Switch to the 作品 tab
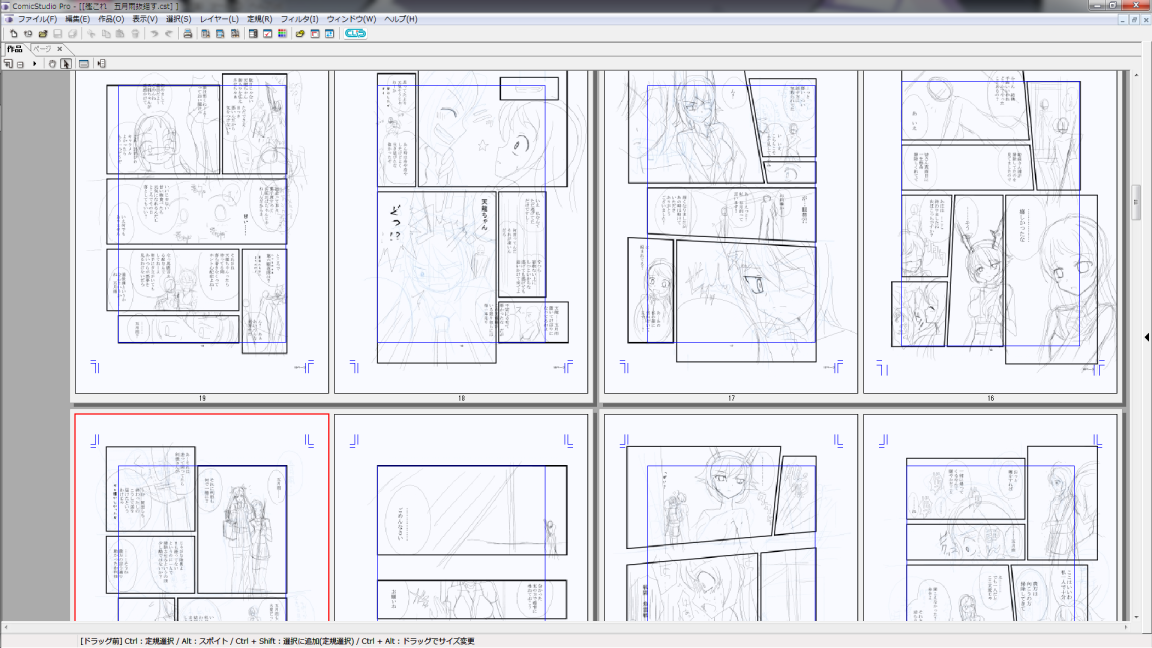Viewport: 1152px width, 648px height. coord(15,48)
